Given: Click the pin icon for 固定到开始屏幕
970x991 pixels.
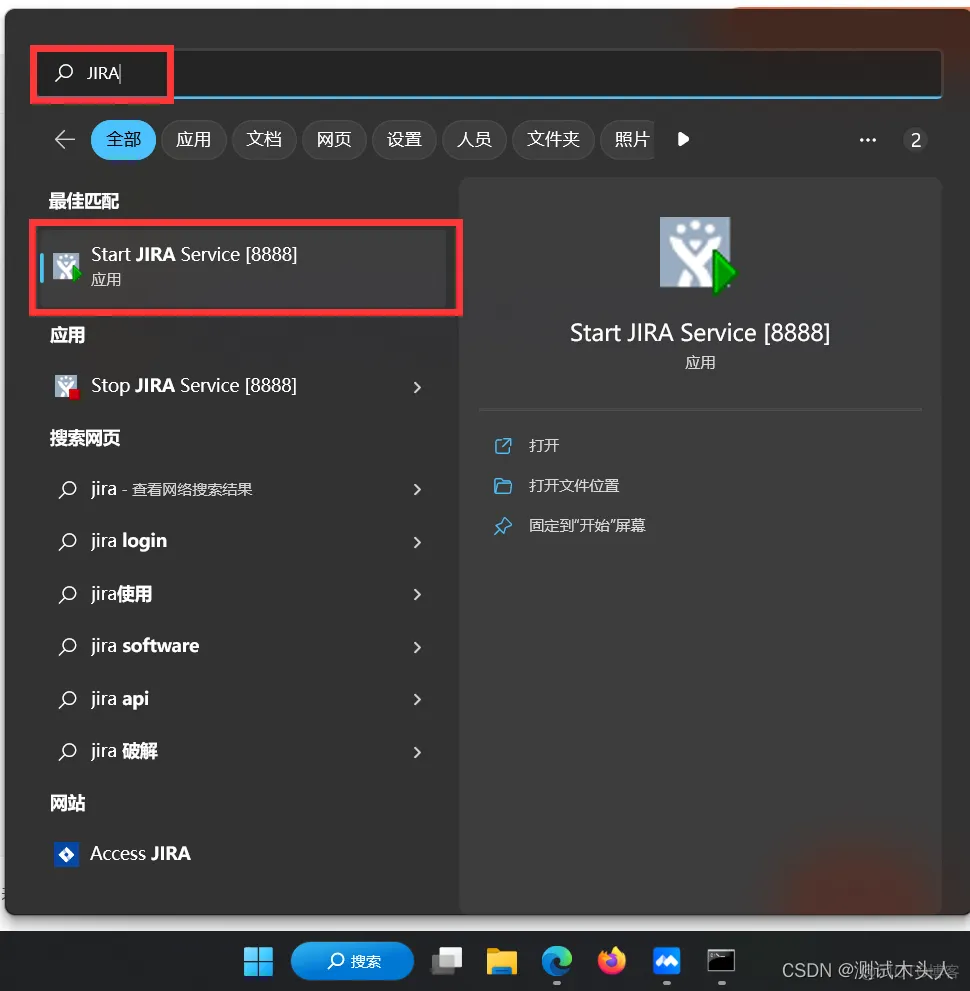Looking at the screenshot, I should point(503,525).
